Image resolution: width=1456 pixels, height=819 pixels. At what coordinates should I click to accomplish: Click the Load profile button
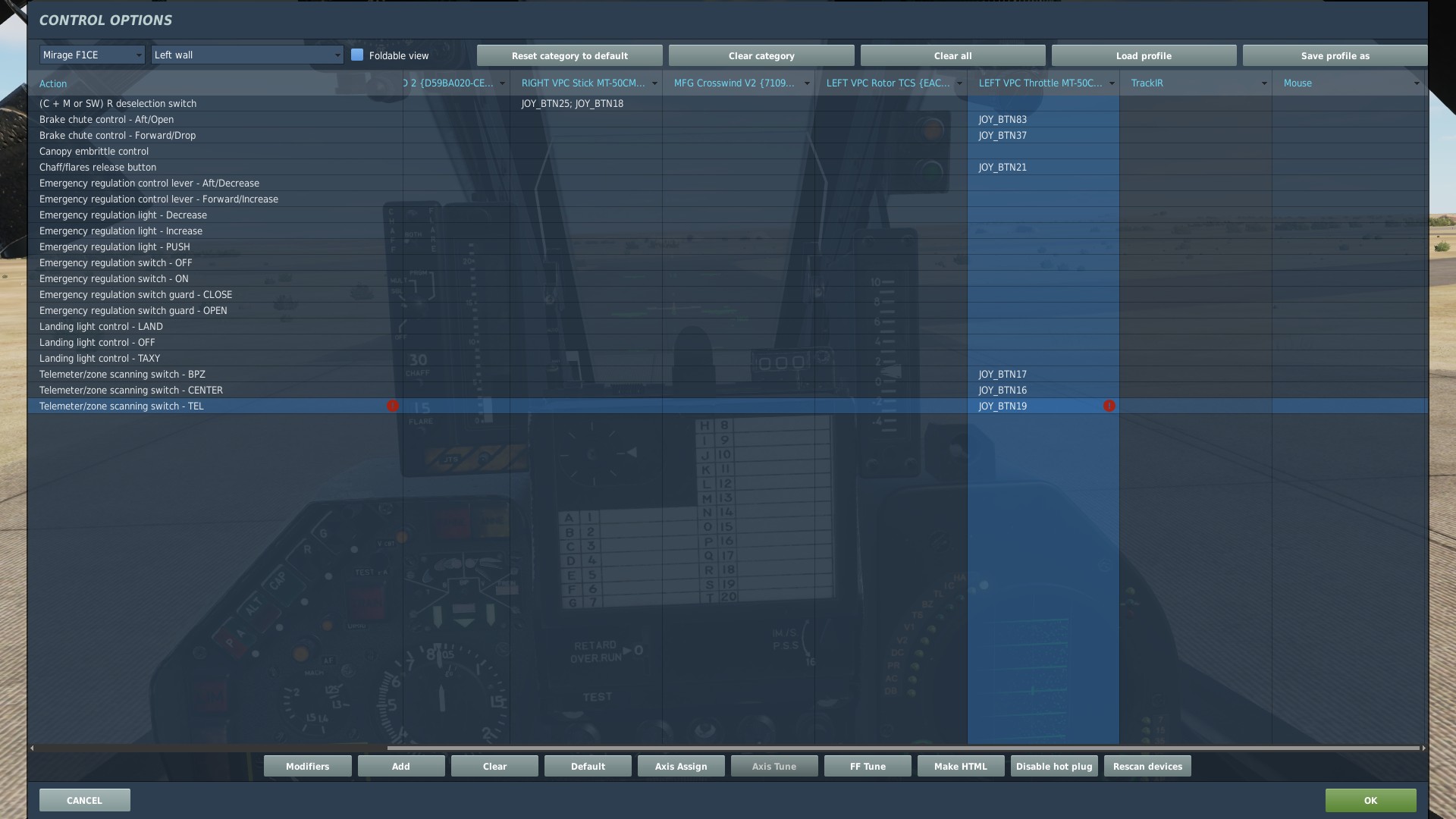[x=1144, y=55]
